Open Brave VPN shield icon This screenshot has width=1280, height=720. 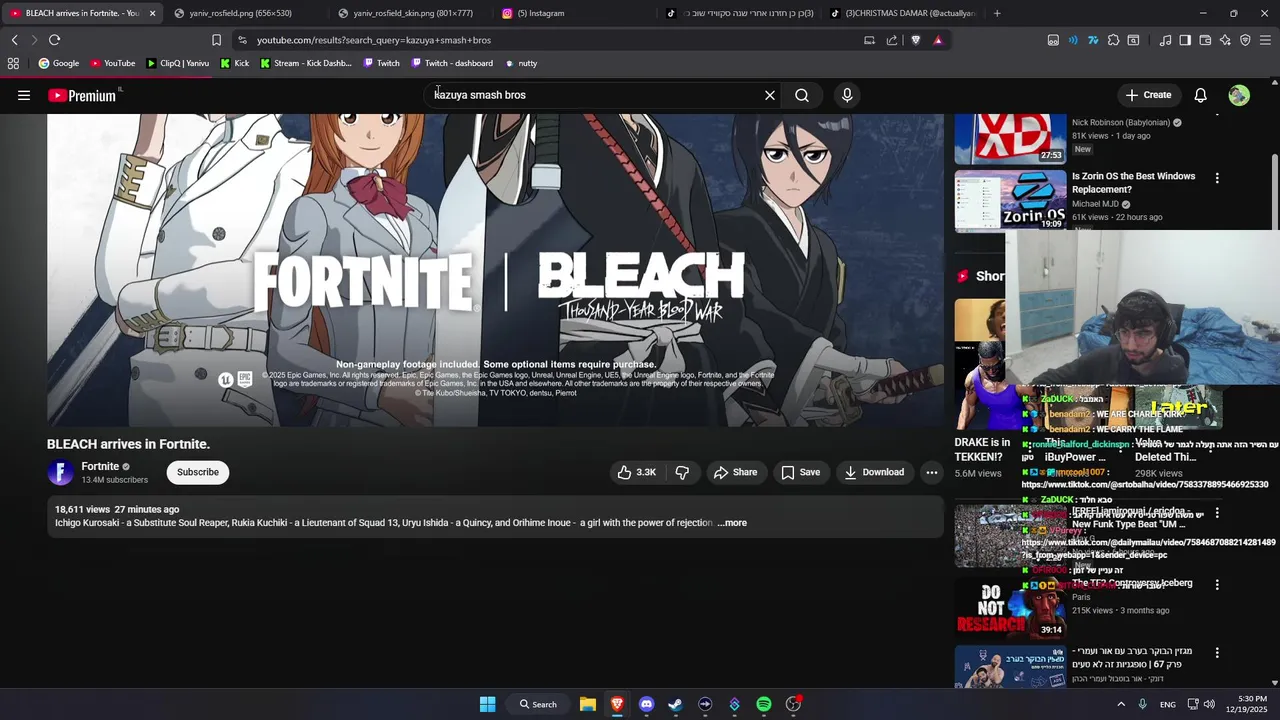1245,40
